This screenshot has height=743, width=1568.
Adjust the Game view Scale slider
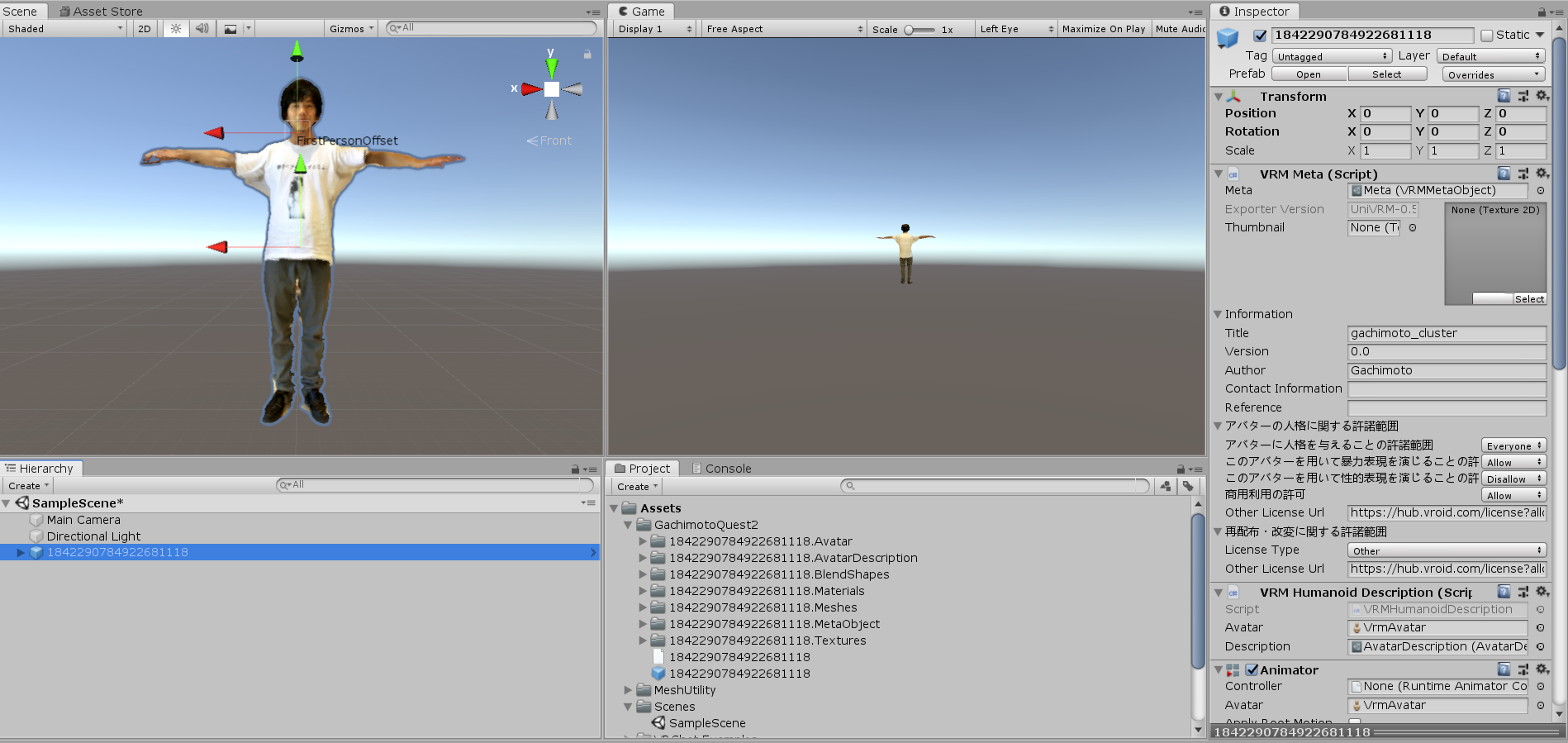tap(919, 30)
